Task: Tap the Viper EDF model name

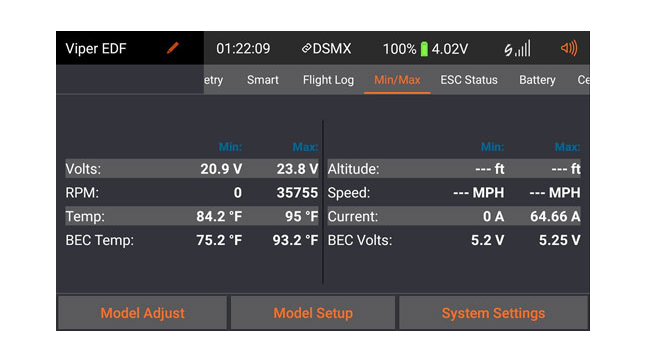Action: click(x=96, y=49)
